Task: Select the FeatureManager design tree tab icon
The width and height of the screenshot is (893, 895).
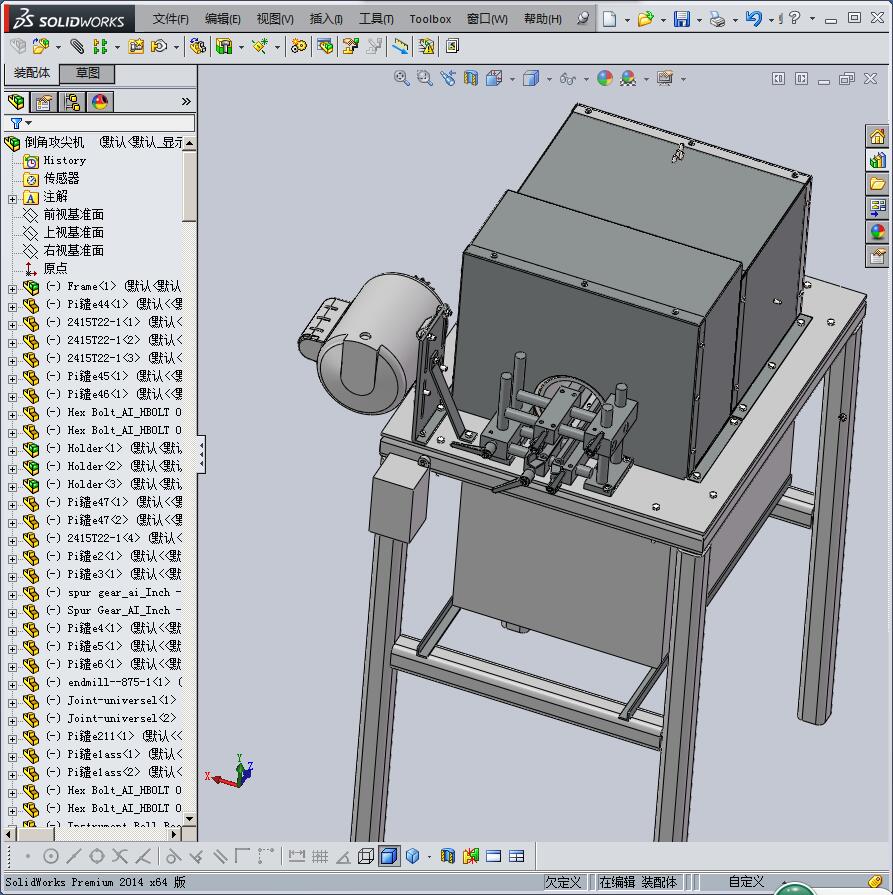Action: click(16, 102)
